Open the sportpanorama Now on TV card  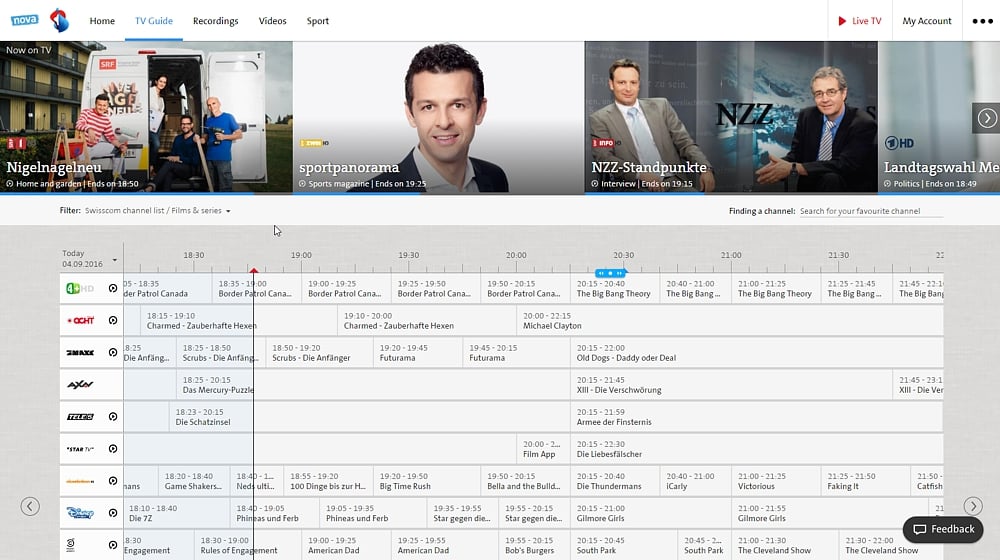pyautogui.click(x=438, y=117)
